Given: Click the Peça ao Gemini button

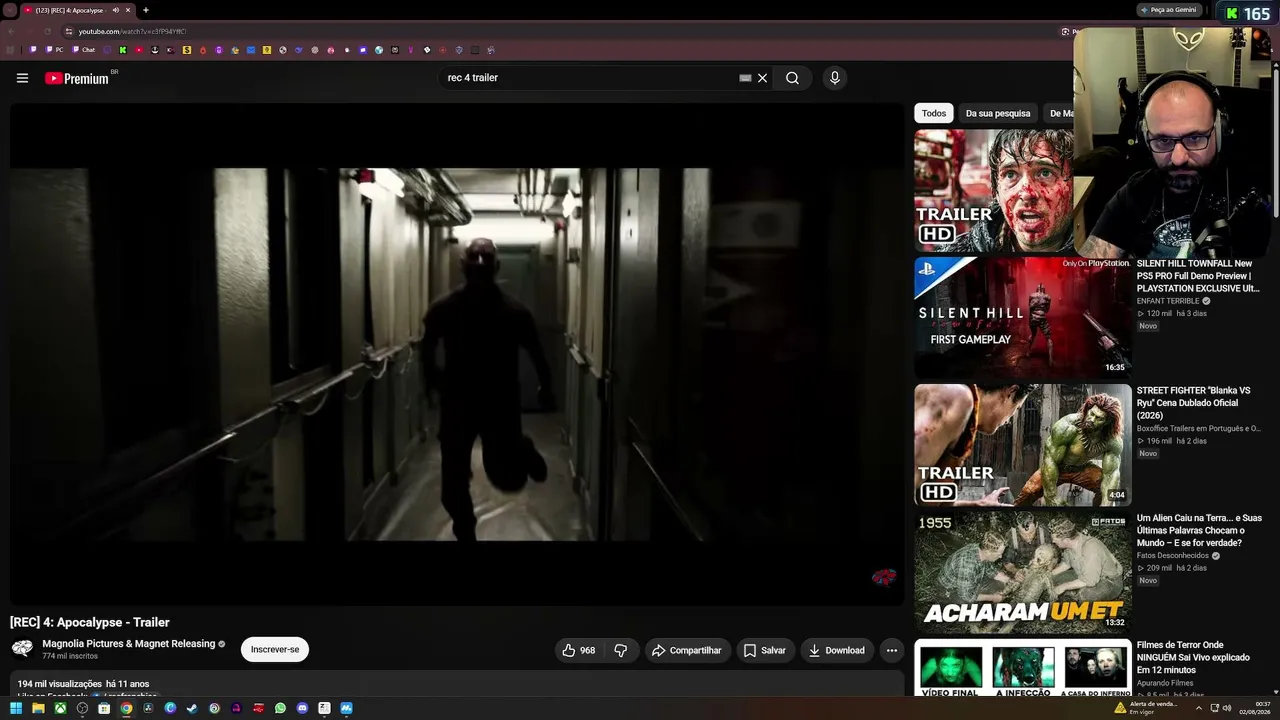Looking at the screenshot, I should point(1170,10).
